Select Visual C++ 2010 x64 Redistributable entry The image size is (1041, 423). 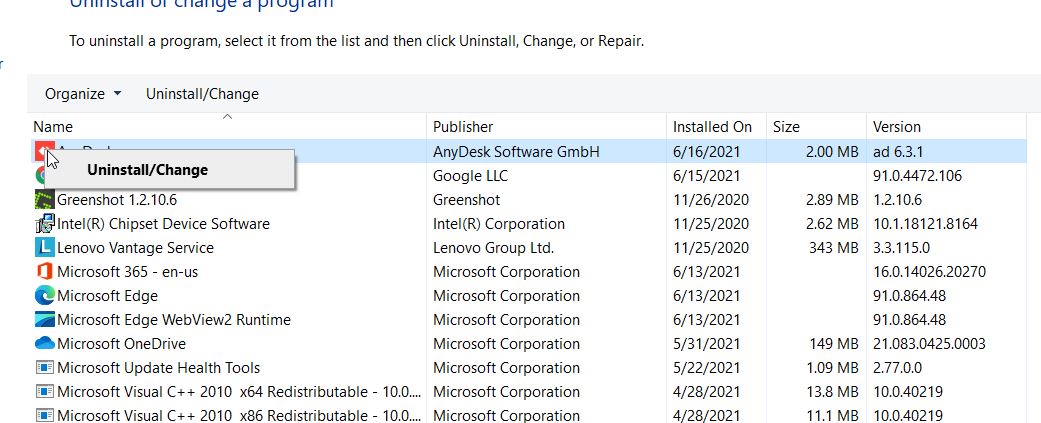(x=239, y=391)
